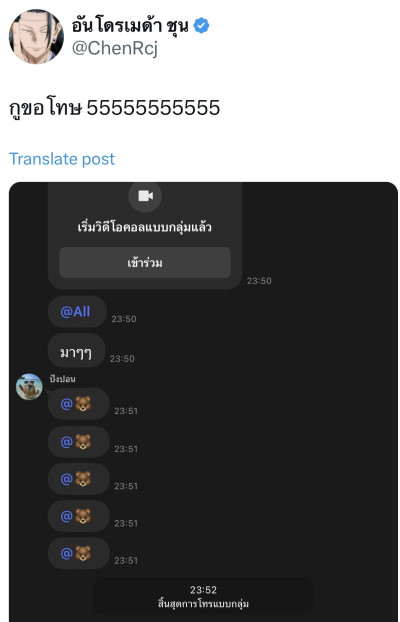Click the blue verified badge icon
Screen dimensions: 400x622
(x=201, y=26)
